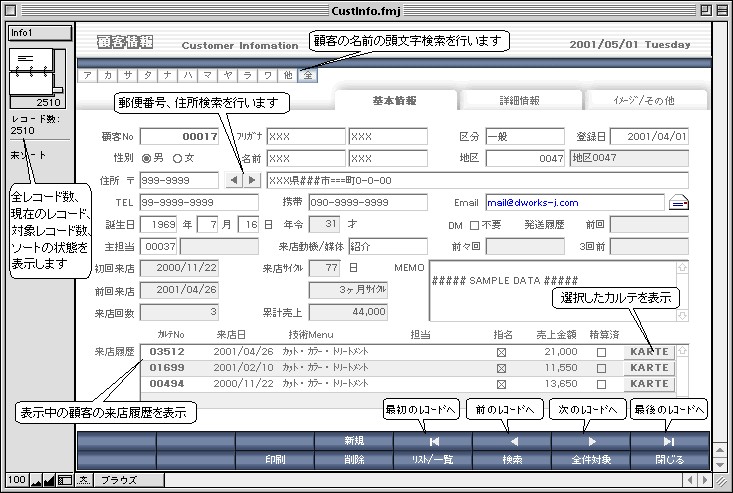Filter names by 他 index tab
Viewport: 733px width, 493px height.
[x=288, y=75]
